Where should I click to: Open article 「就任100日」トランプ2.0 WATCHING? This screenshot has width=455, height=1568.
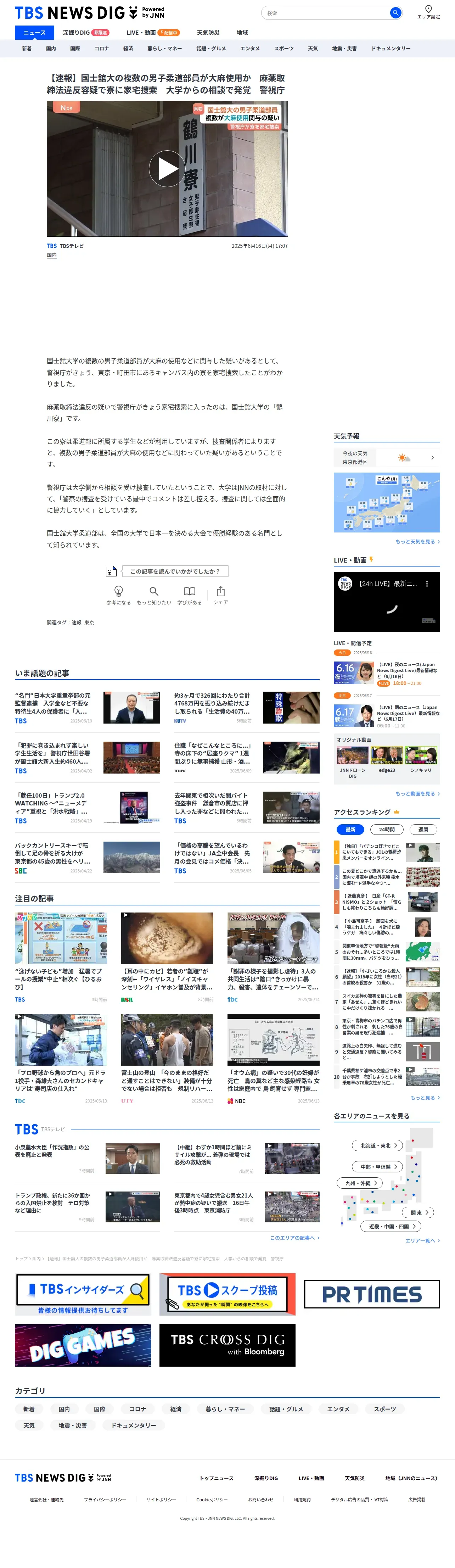(x=88, y=808)
